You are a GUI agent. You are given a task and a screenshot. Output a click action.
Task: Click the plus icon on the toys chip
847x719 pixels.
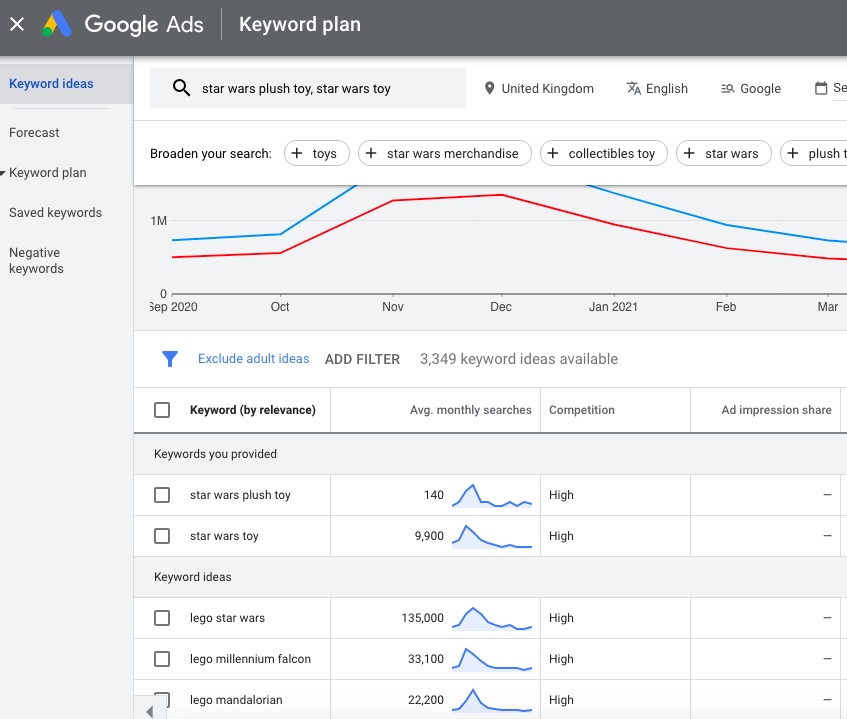tap(297, 153)
